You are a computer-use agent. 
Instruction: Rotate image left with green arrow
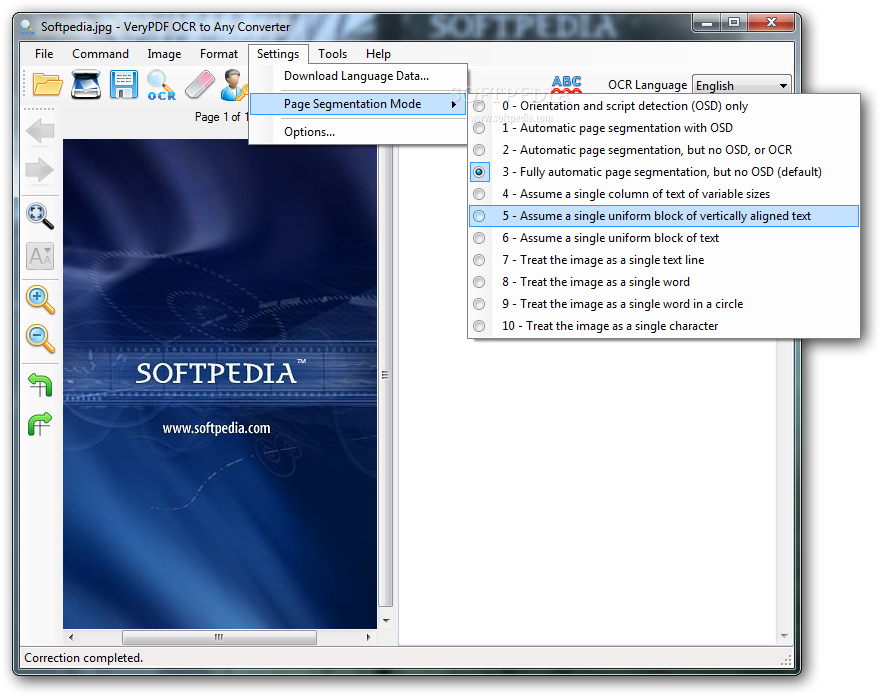click(40, 385)
